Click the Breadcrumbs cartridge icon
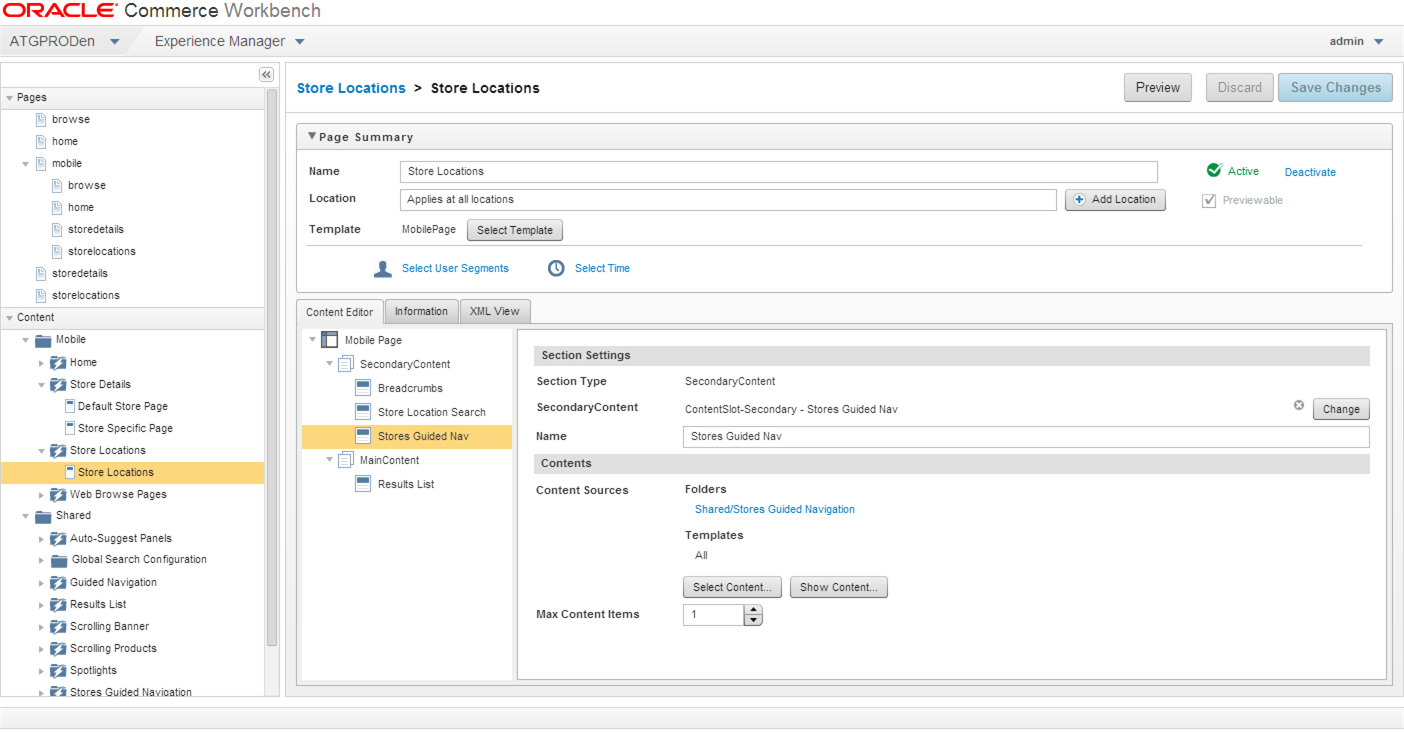1404x732 pixels. tap(364, 388)
